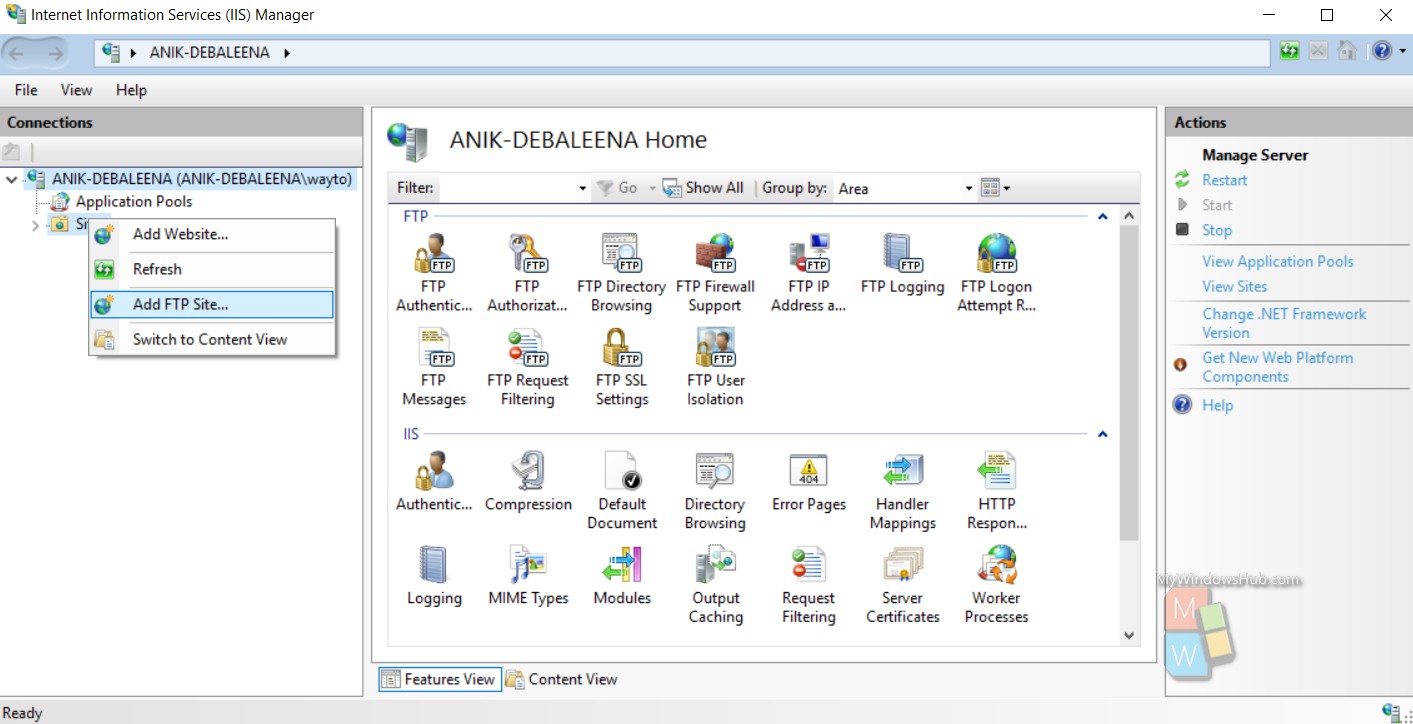Open Worker Processes feature icon
This screenshot has width=1413, height=724.
pyautogui.click(x=996, y=565)
